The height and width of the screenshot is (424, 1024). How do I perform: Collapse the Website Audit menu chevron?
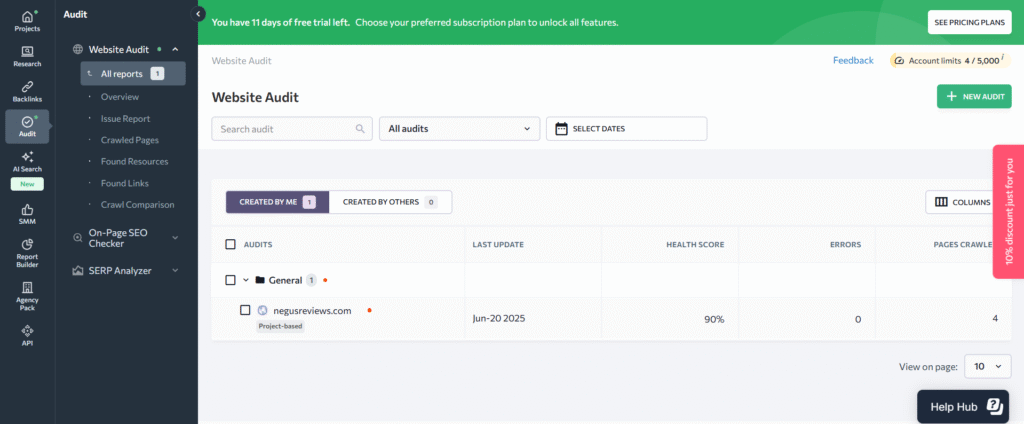175,49
